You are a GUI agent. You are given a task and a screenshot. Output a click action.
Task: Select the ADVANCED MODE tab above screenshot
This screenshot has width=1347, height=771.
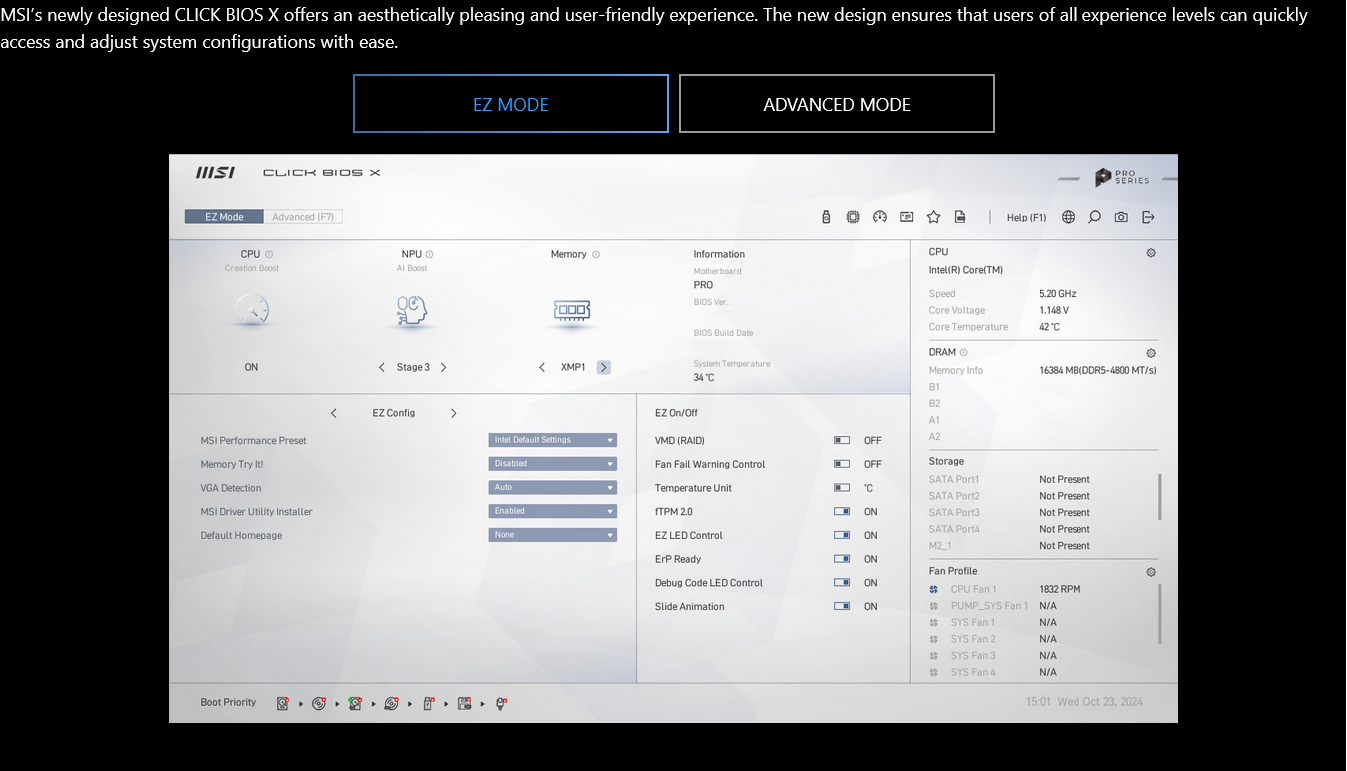[x=836, y=104]
